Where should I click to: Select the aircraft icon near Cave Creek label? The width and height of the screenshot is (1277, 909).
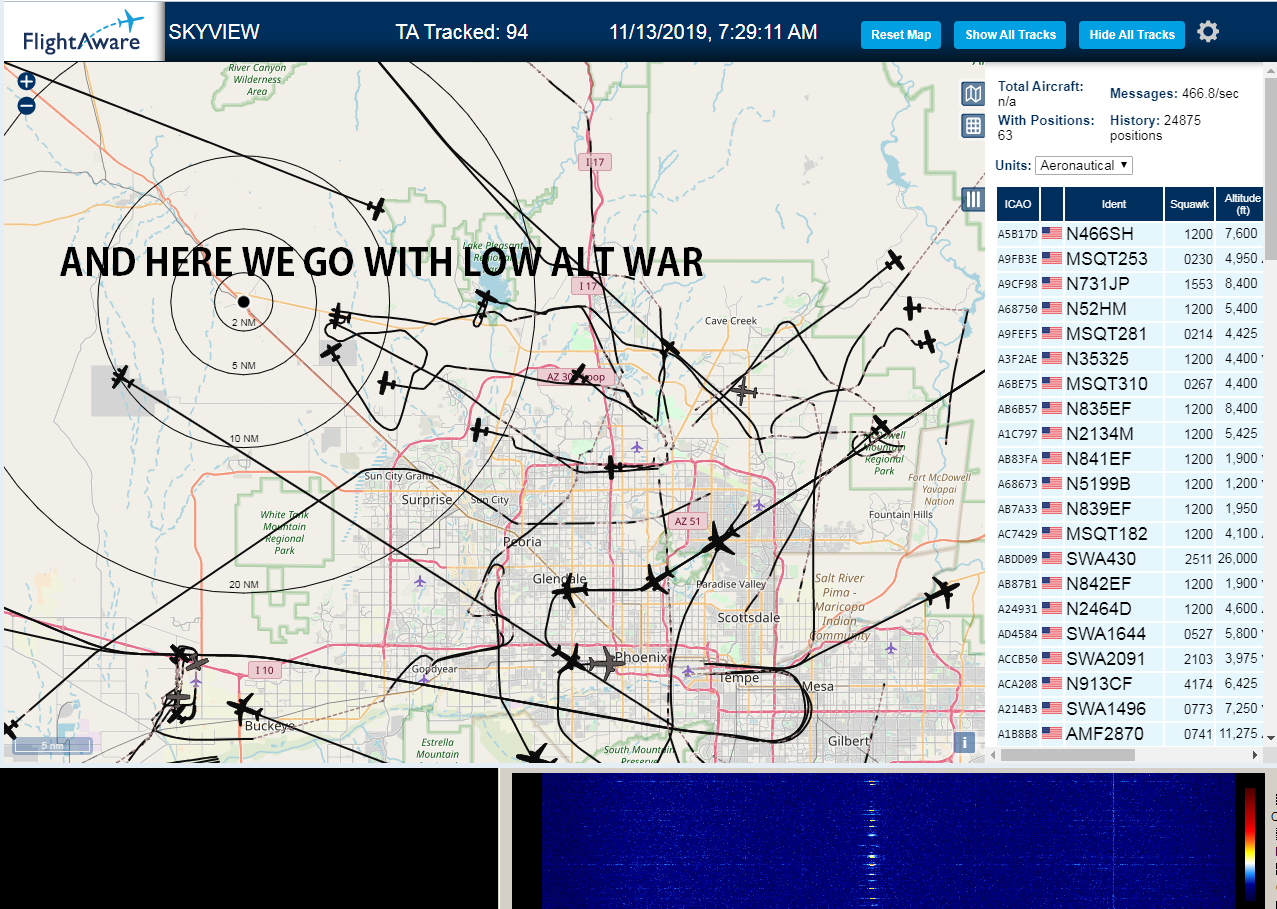tap(668, 348)
